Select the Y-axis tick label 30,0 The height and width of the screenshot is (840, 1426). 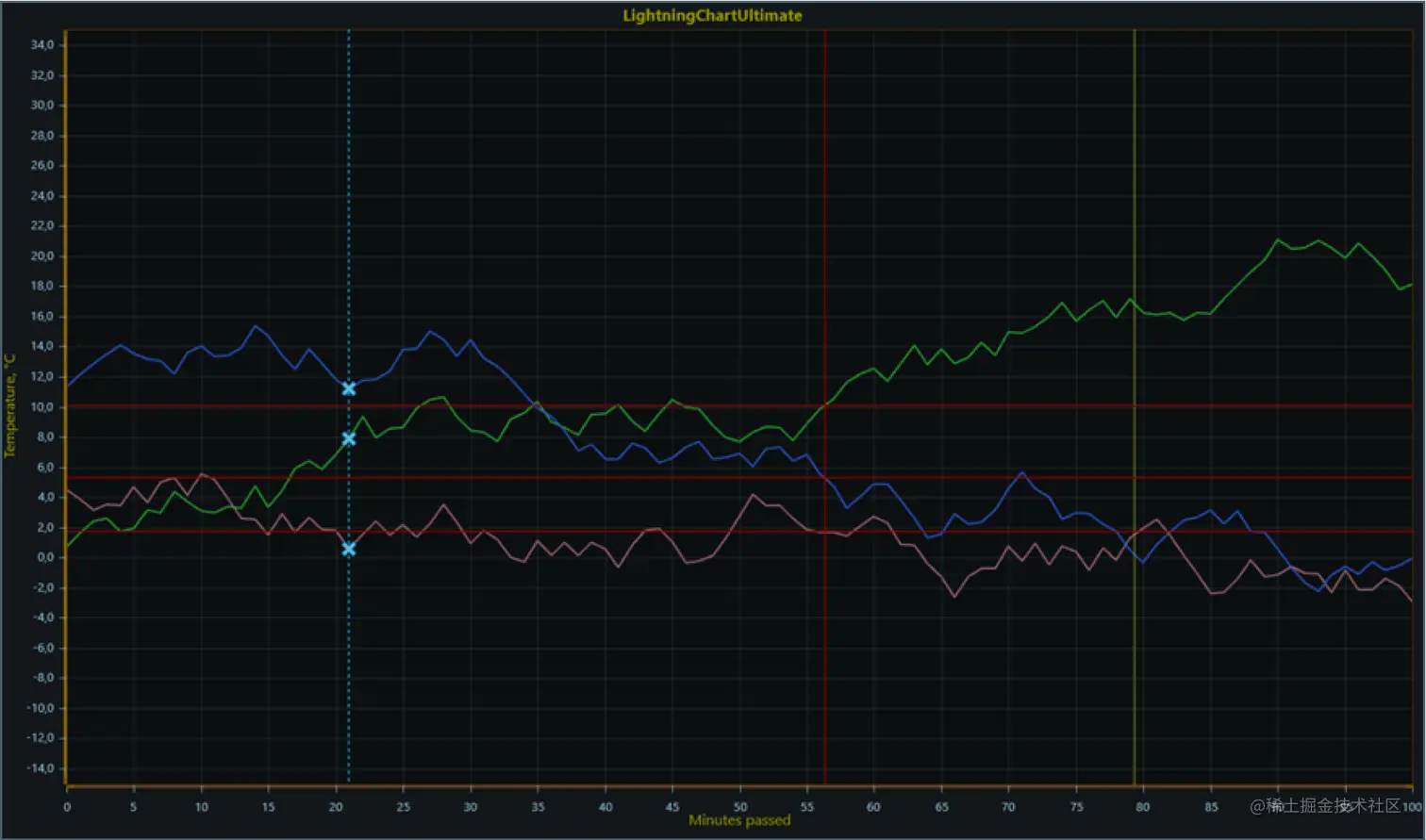[42, 106]
